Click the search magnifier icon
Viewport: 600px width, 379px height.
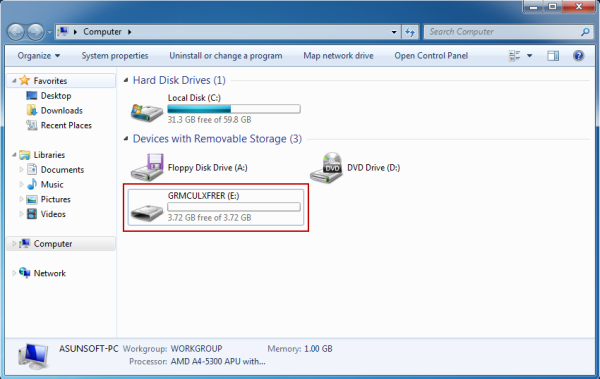pyautogui.click(x=585, y=32)
